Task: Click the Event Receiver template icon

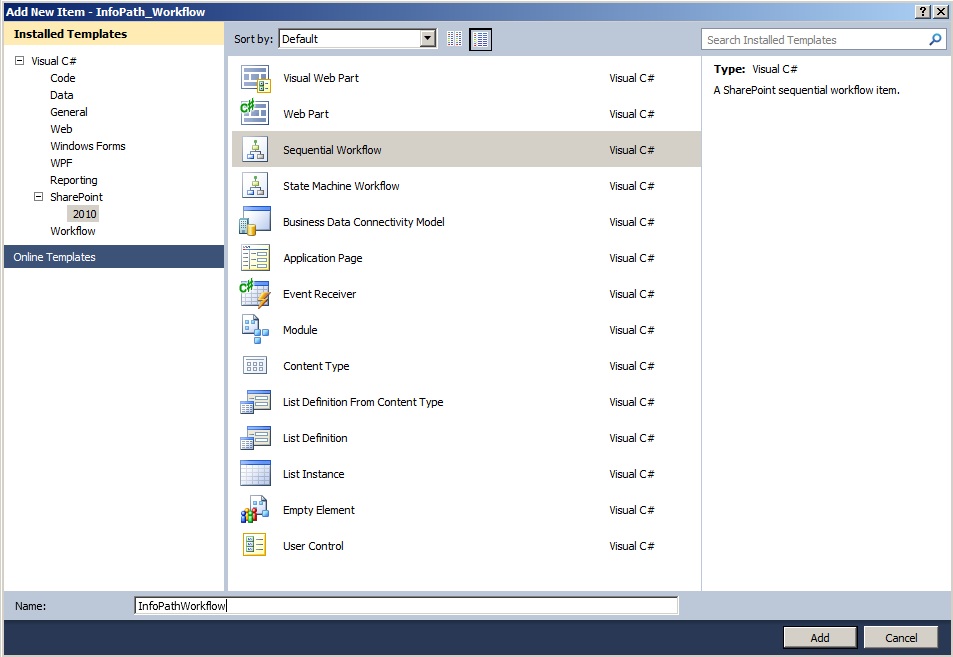Action: point(255,294)
